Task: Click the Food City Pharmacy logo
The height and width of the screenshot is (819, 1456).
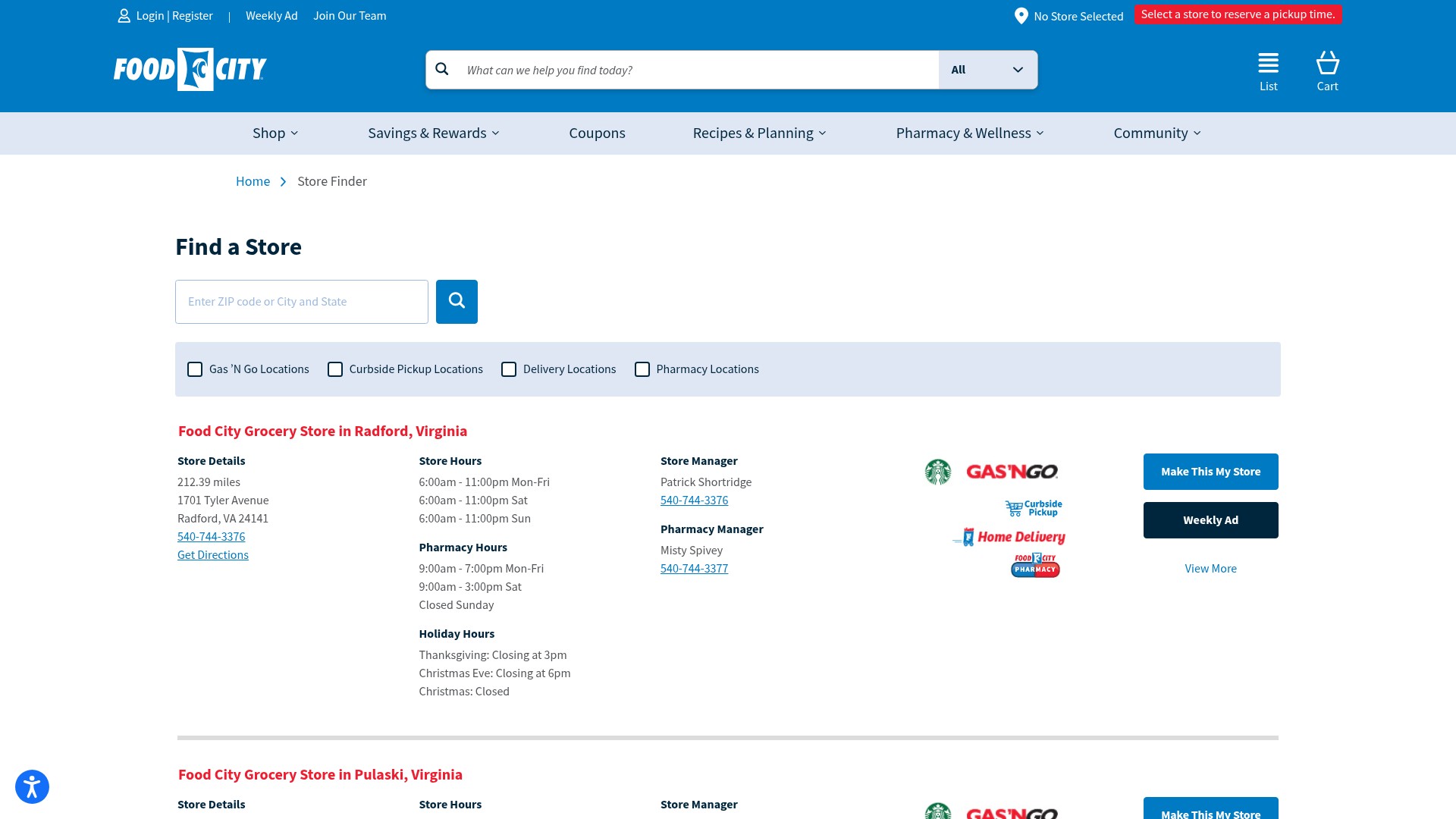Action: click(x=1035, y=565)
